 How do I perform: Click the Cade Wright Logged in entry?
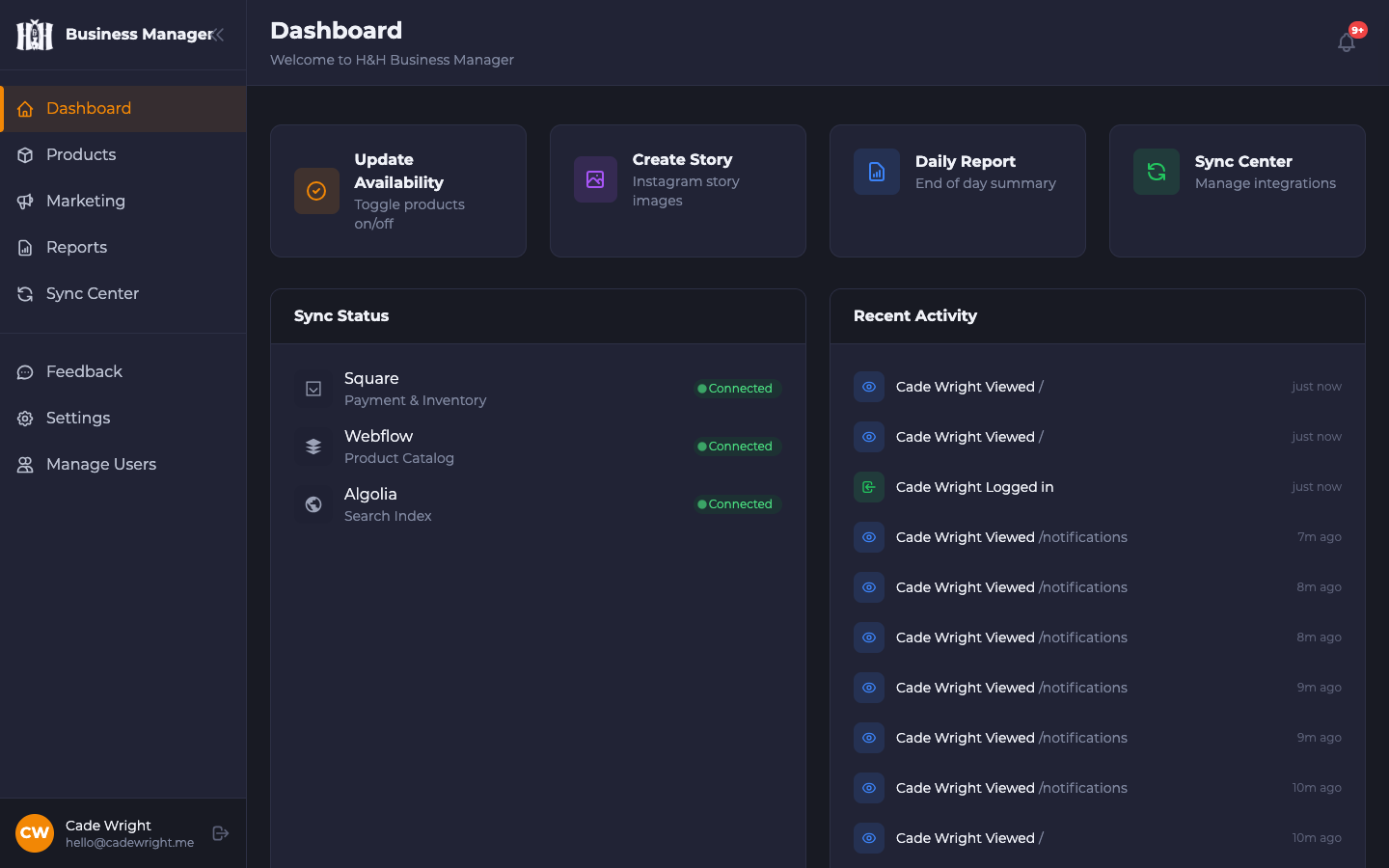pyautogui.click(x=1098, y=487)
